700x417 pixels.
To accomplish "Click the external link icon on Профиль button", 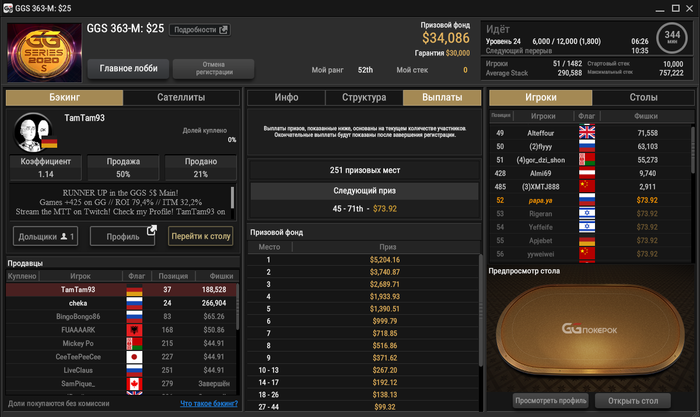I will click(x=152, y=230).
